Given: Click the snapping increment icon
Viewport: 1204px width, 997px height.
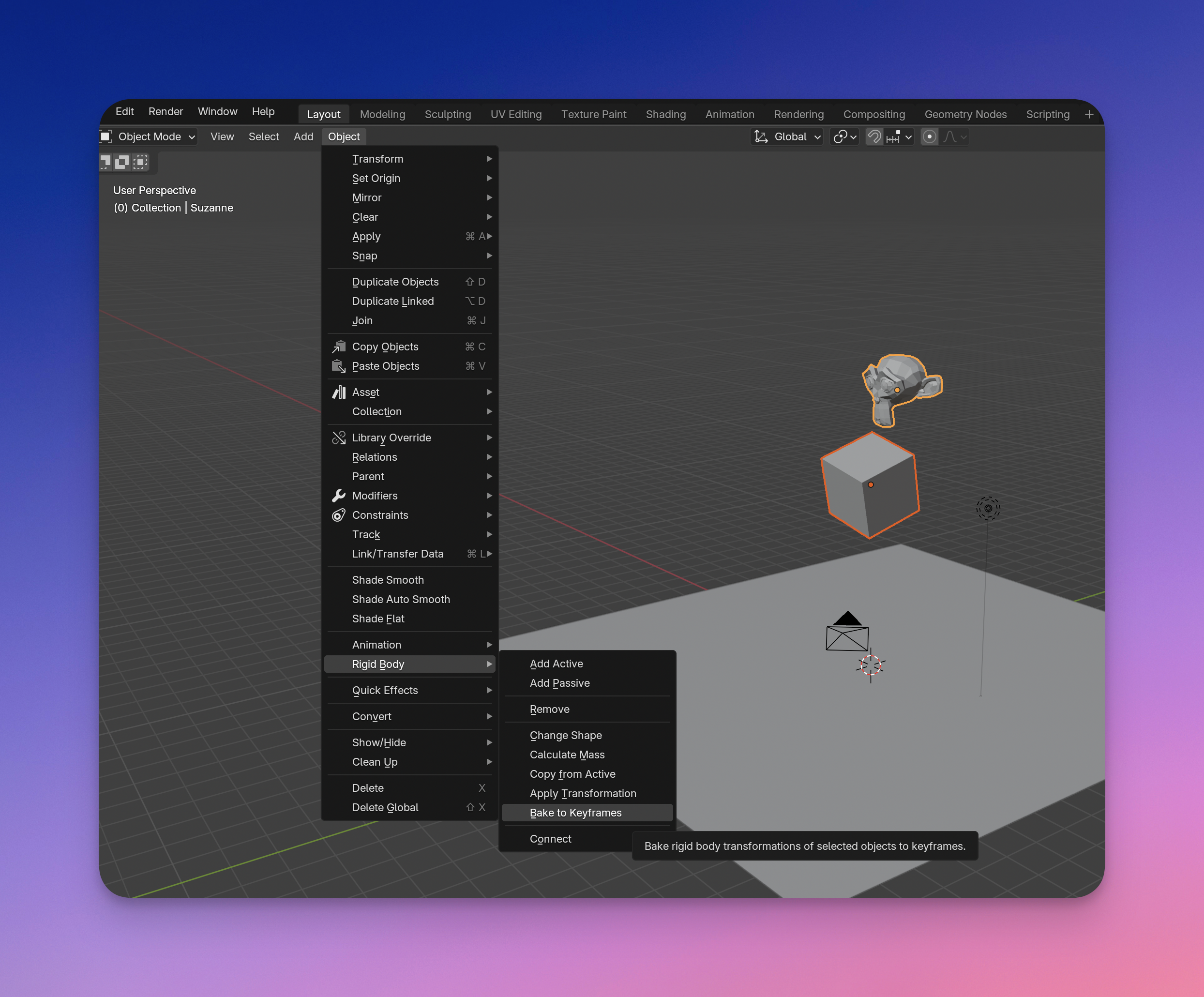Looking at the screenshot, I should click(x=893, y=136).
